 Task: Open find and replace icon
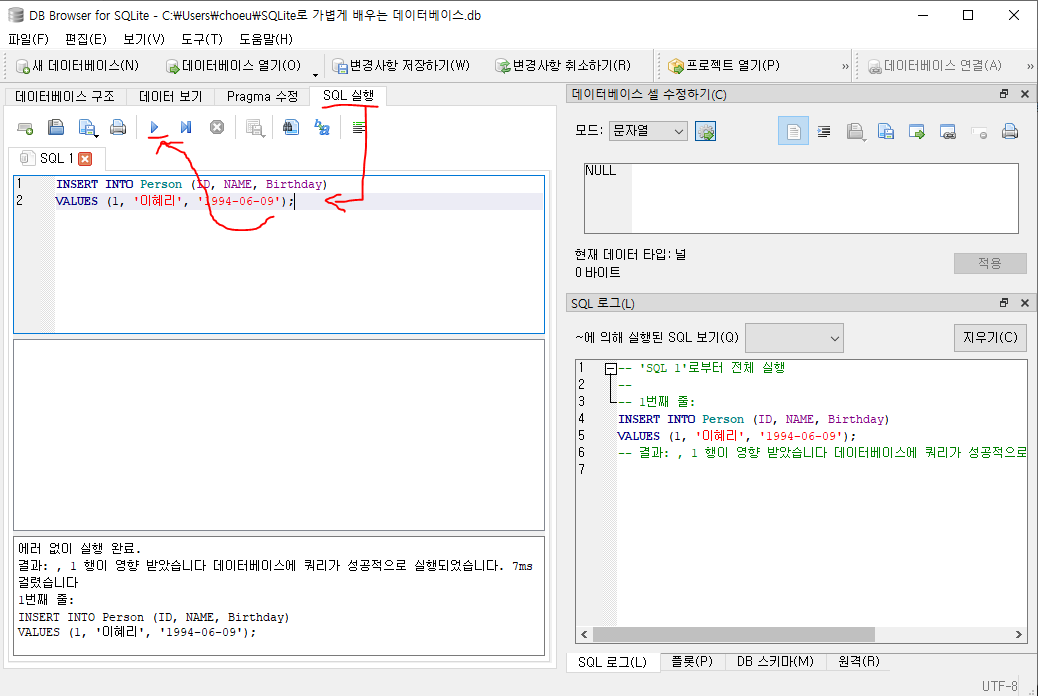tap(322, 127)
